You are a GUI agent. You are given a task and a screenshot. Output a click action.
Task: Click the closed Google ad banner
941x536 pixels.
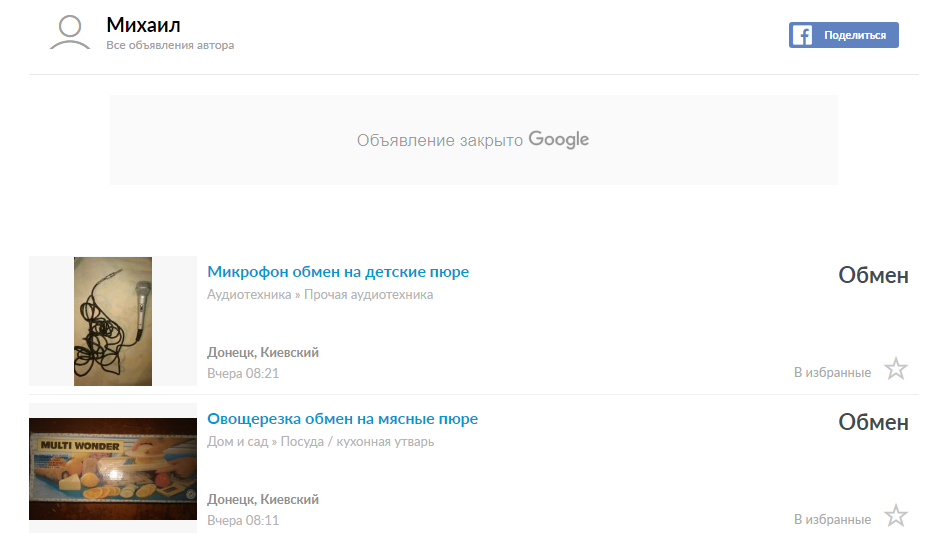(473, 140)
